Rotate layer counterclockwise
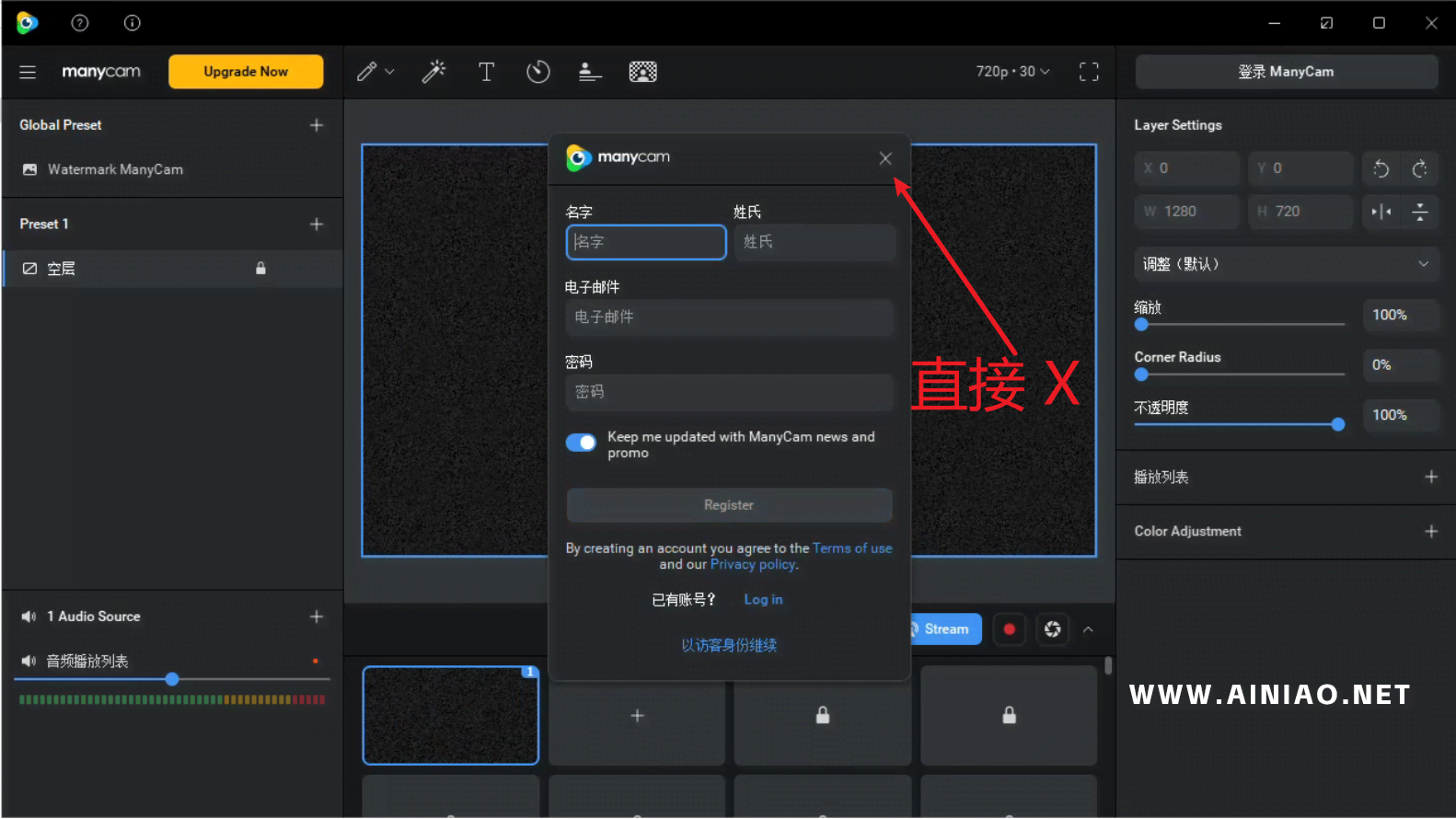1456x819 pixels. click(1381, 168)
